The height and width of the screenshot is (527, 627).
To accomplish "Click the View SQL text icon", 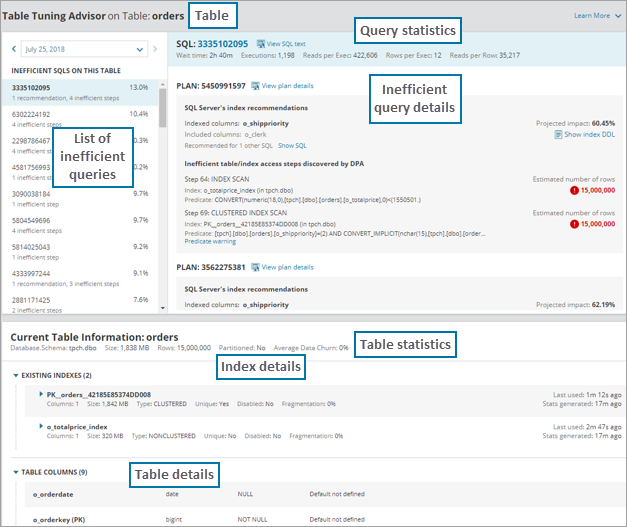I will [x=260, y=44].
